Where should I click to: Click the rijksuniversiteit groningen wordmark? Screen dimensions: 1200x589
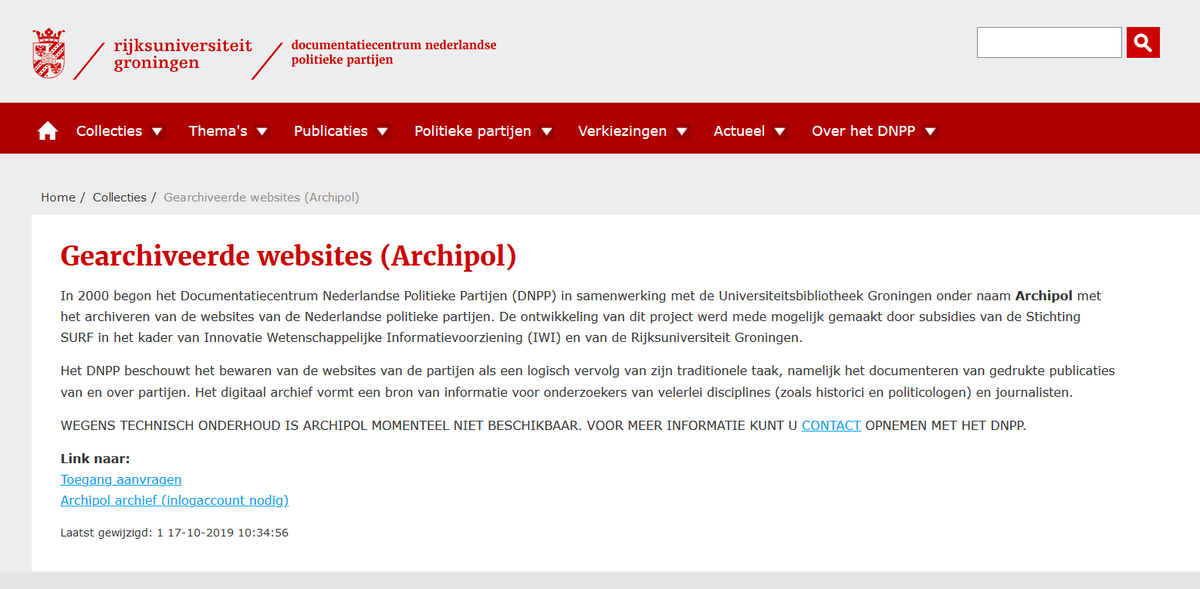coord(183,54)
